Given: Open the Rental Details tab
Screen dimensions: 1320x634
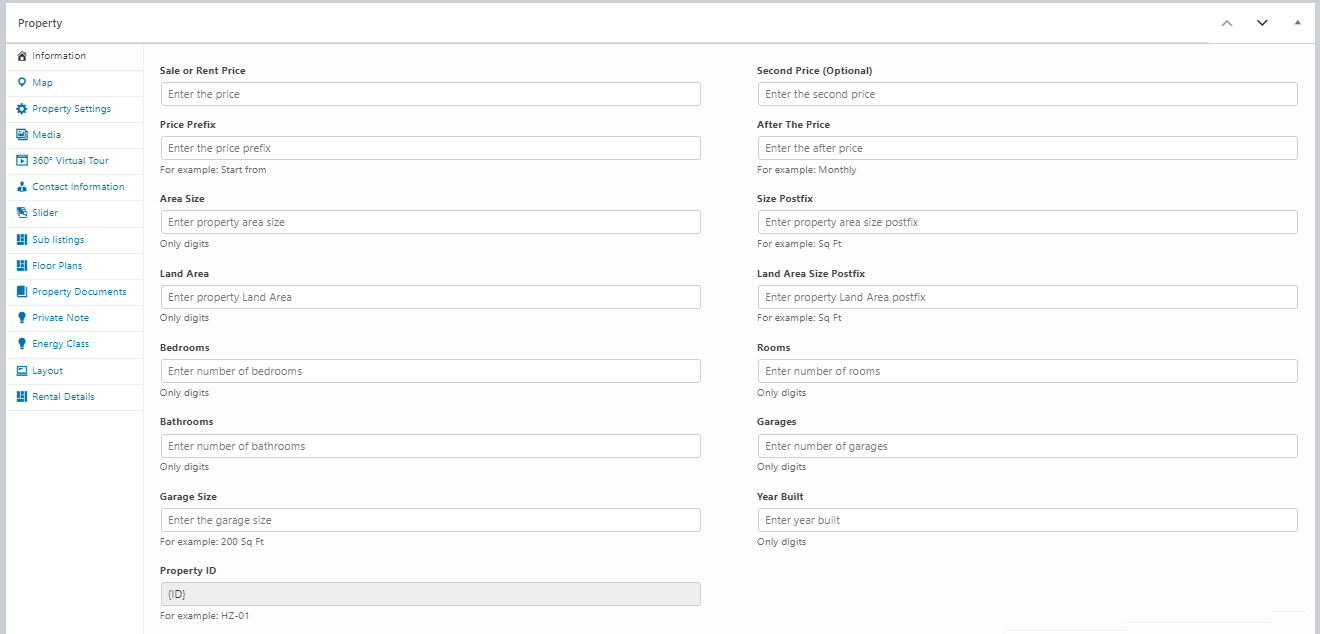Looking at the screenshot, I should click(75, 397).
